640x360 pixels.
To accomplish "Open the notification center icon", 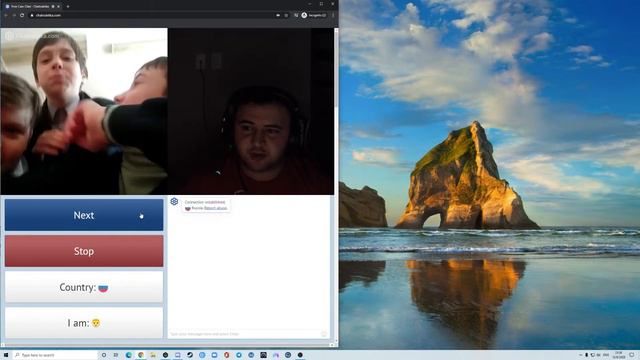I will [632, 355].
